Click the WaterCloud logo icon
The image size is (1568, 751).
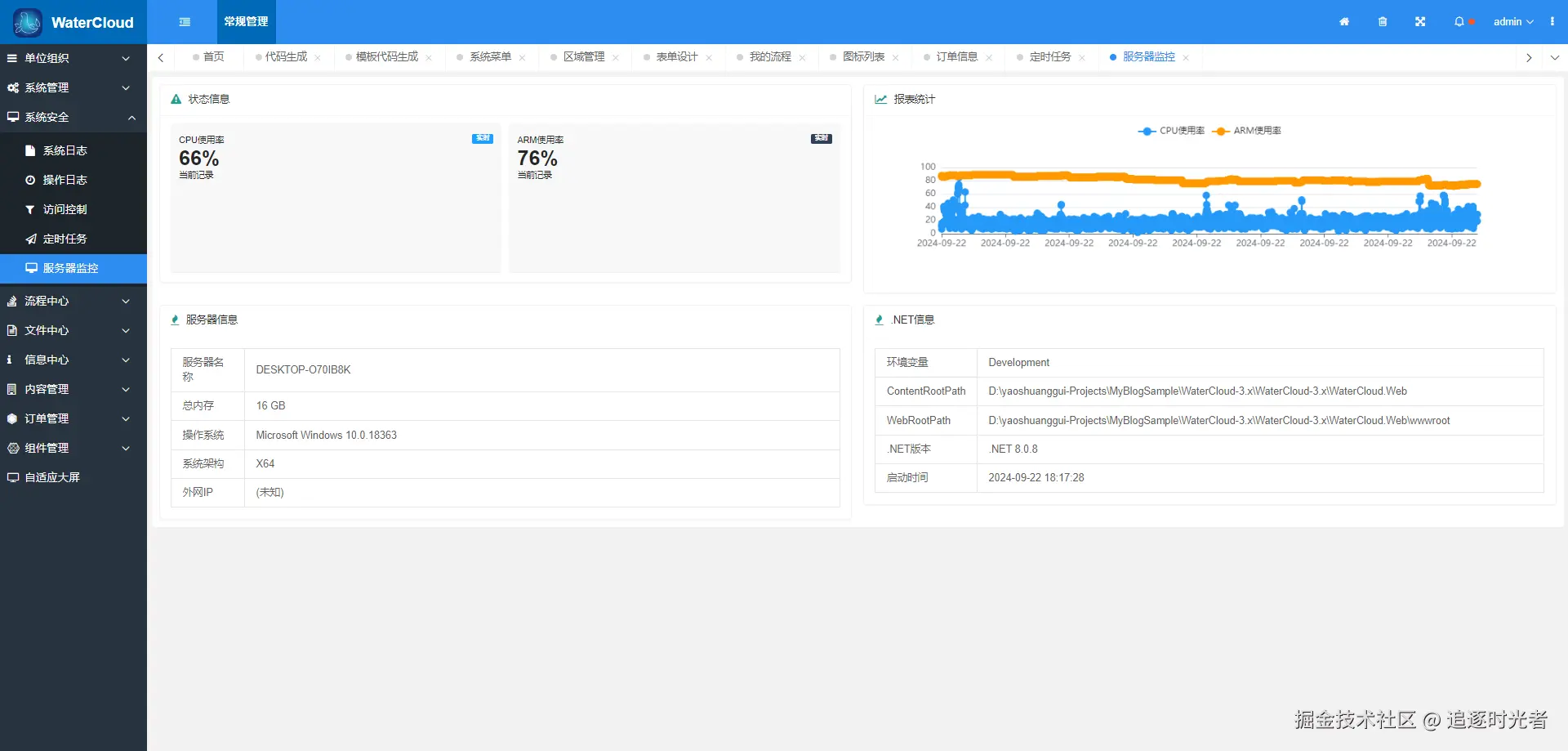(x=28, y=22)
